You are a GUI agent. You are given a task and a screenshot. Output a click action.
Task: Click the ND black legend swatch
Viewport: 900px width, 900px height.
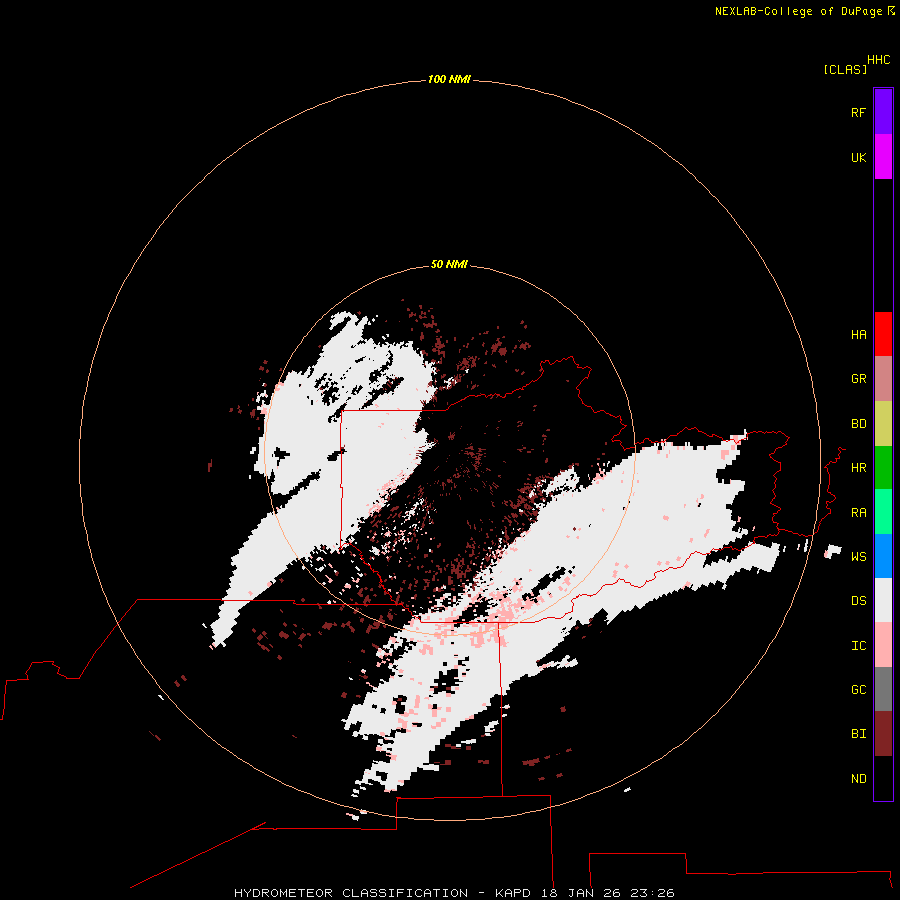click(883, 778)
